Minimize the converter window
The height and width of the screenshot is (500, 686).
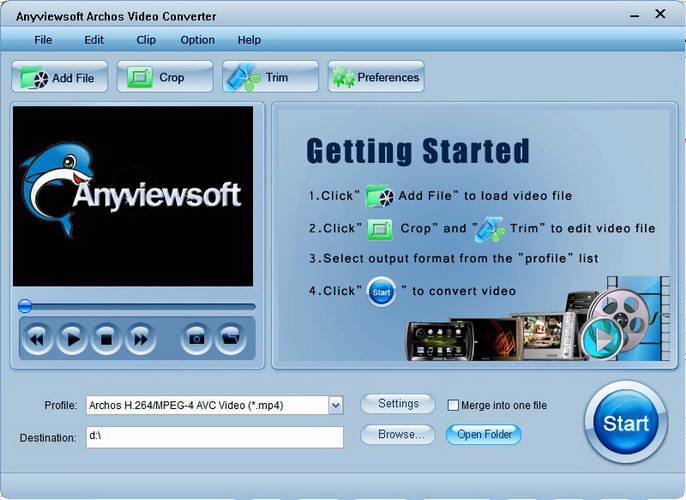[634, 16]
